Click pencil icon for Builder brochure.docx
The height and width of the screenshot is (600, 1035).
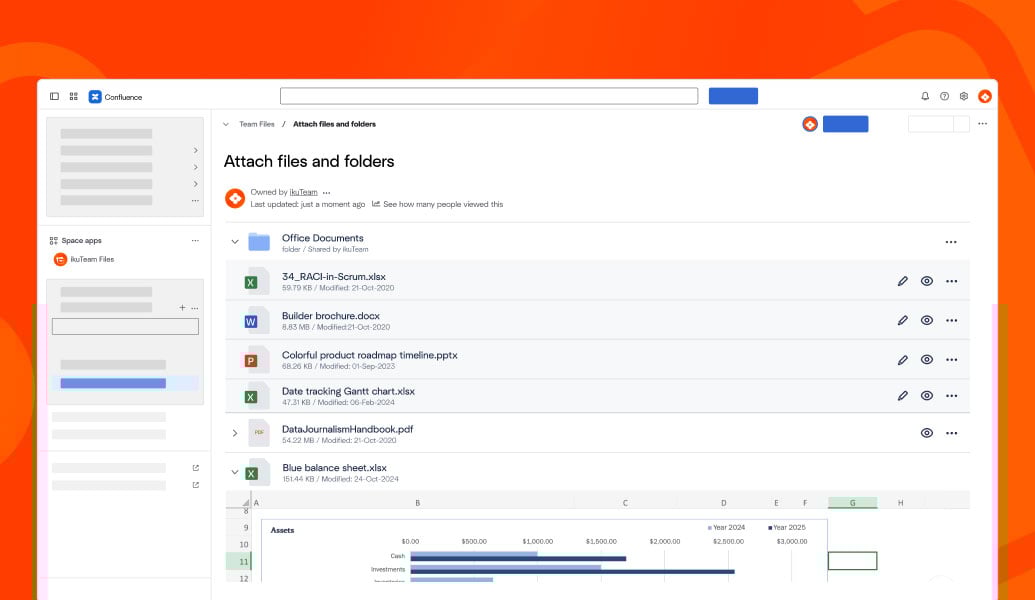(x=903, y=320)
